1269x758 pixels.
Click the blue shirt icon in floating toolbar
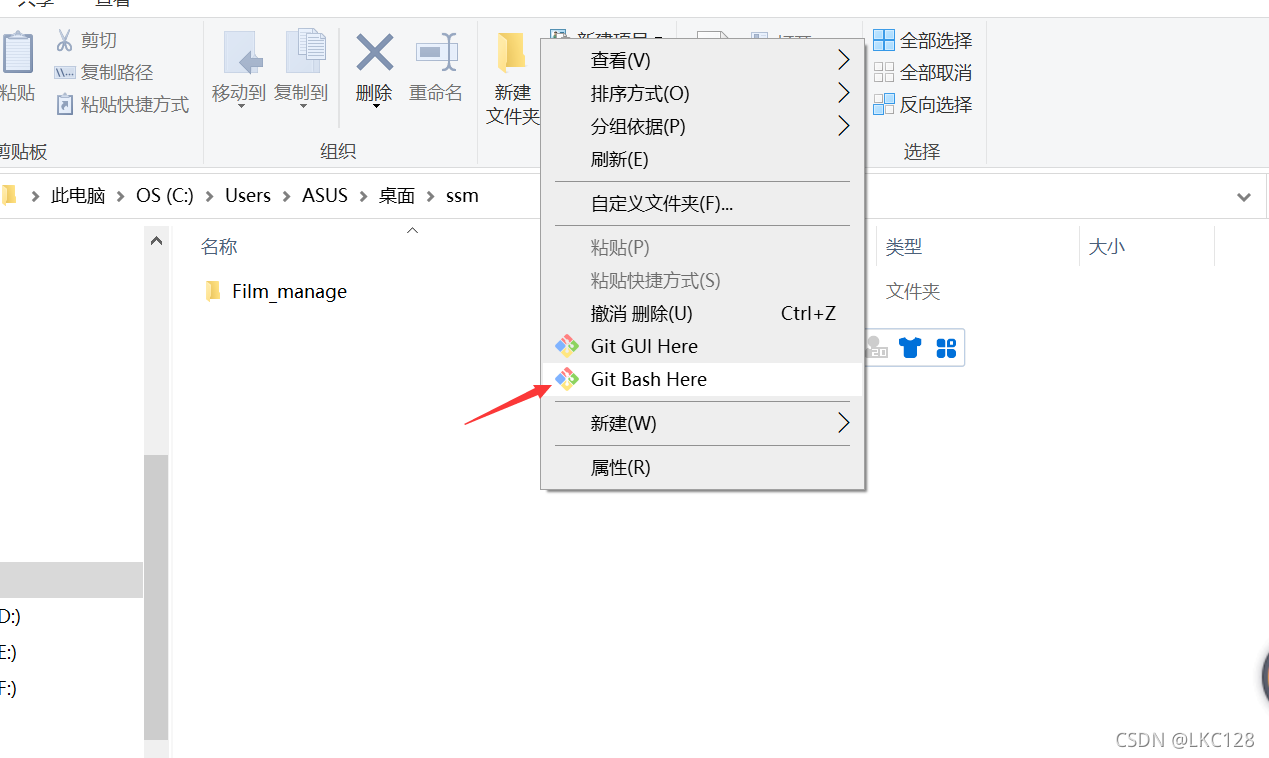909,347
